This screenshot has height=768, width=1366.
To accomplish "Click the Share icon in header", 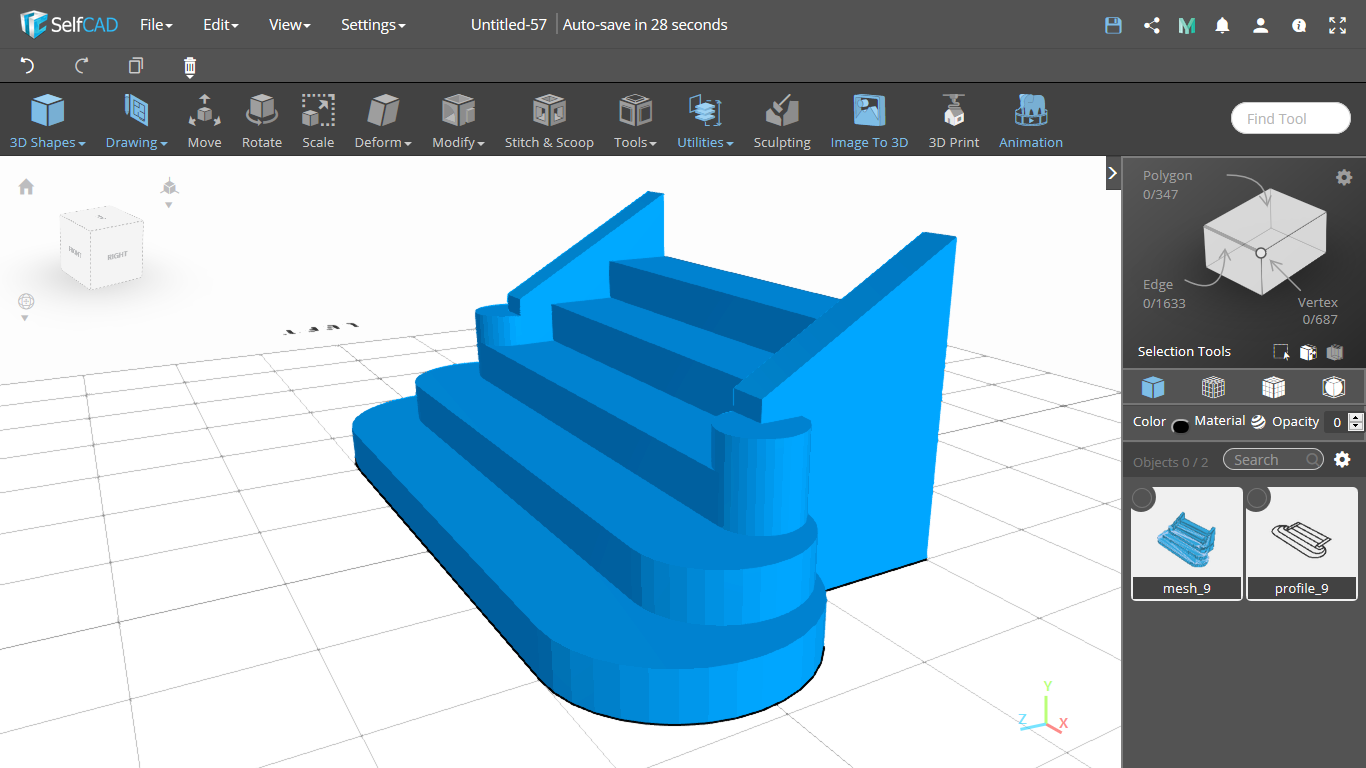I will pos(1151,26).
